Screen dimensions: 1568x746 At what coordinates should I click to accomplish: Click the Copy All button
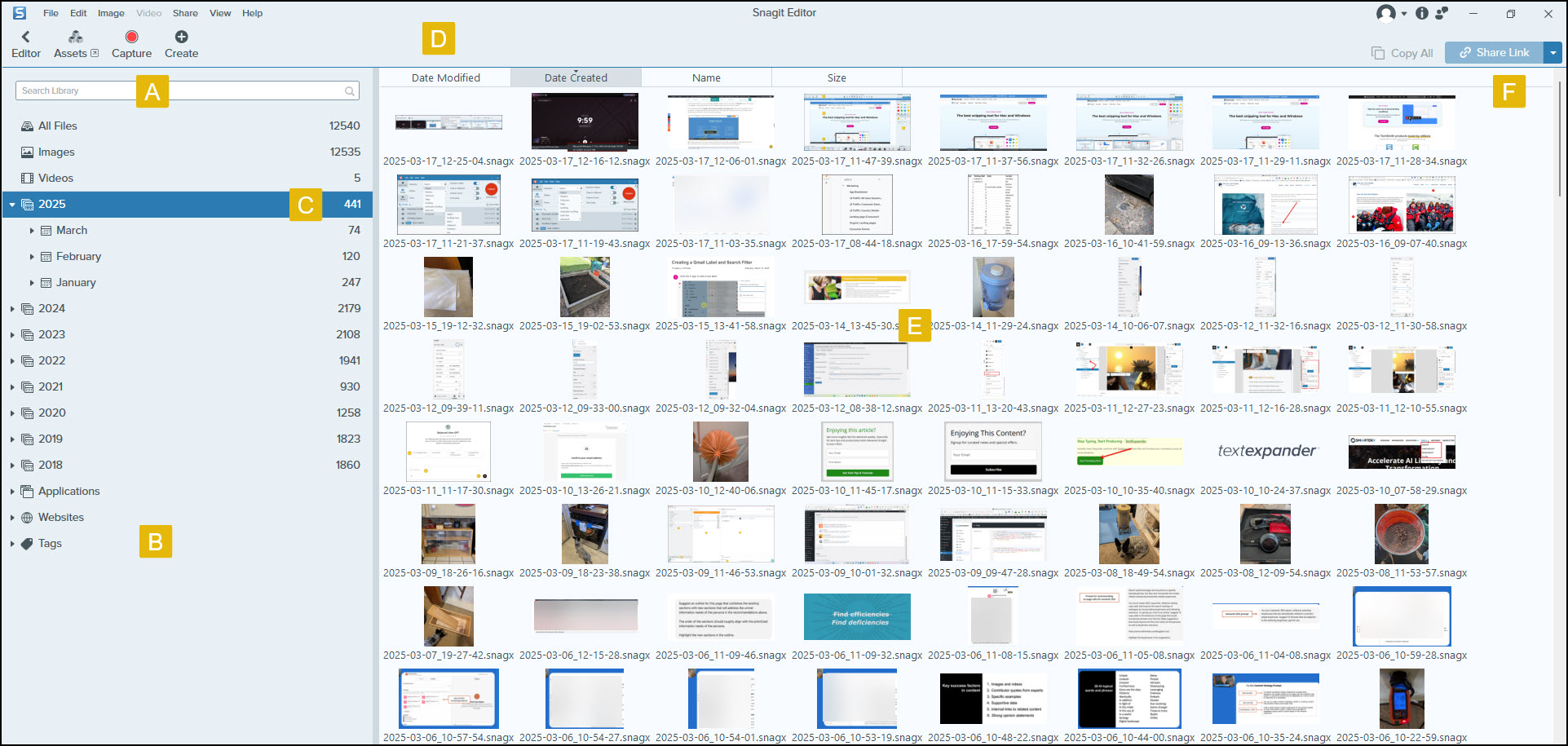pos(1402,53)
